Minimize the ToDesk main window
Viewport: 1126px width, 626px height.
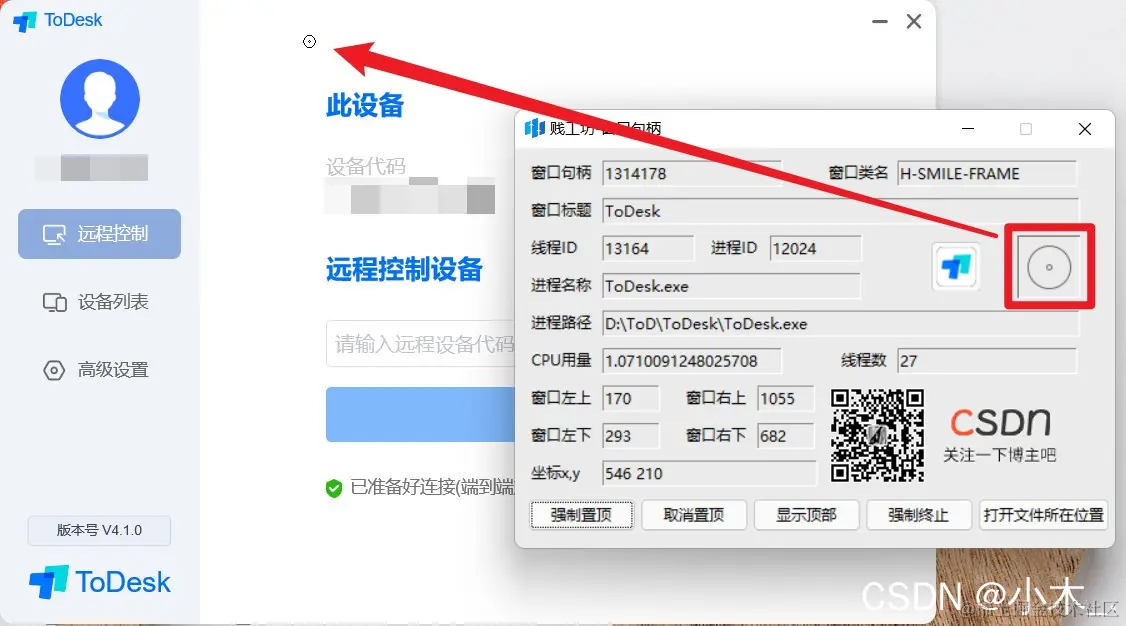coord(880,22)
